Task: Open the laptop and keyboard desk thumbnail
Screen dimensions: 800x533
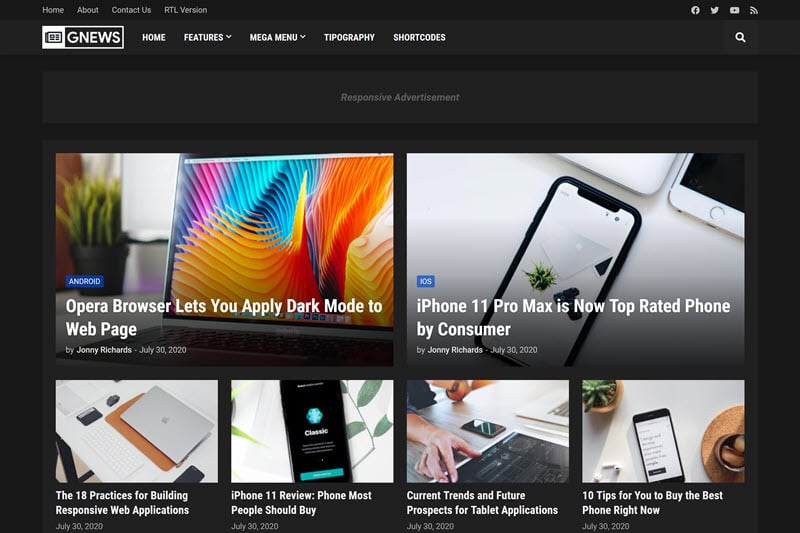Action: point(137,431)
